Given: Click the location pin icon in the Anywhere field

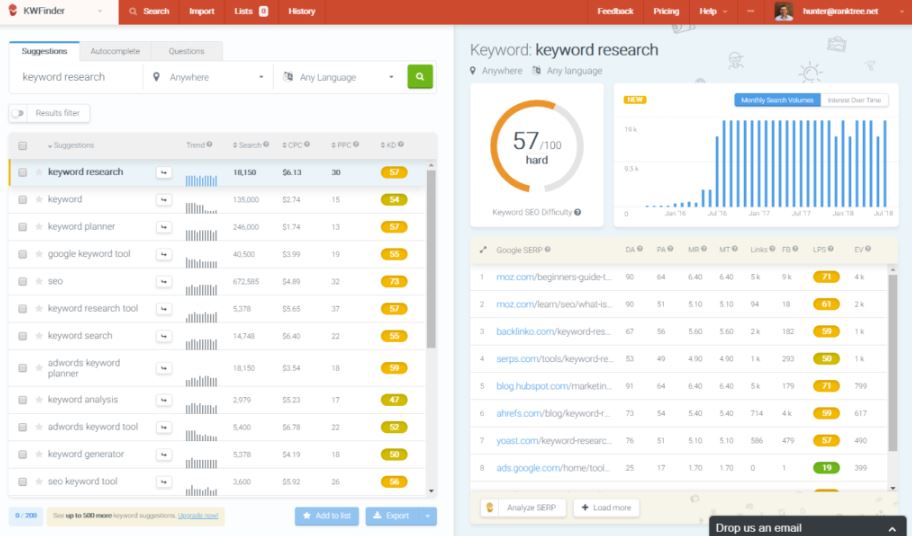Looking at the screenshot, I should pyautogui.click(x=156, y=77).
